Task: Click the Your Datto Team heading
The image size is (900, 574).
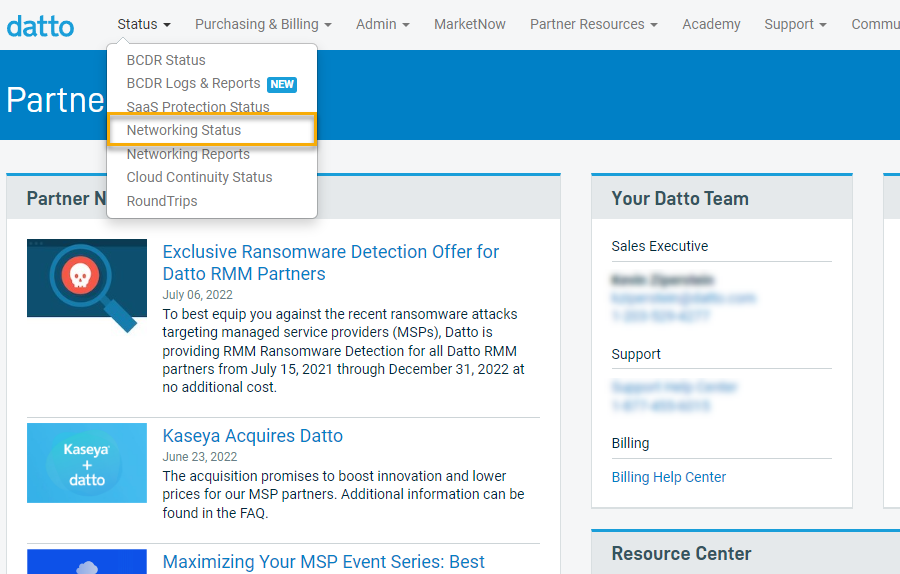Action: tap(680, 199)
